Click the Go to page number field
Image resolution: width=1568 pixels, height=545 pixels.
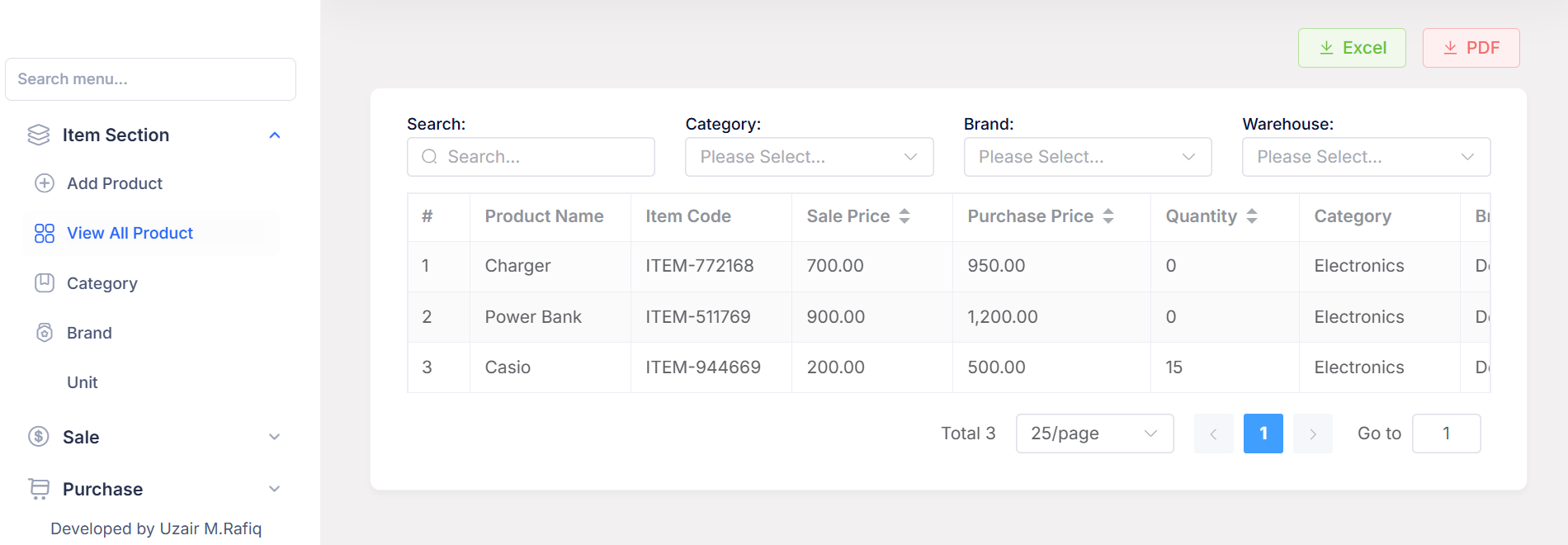(x=1446, y=434)
